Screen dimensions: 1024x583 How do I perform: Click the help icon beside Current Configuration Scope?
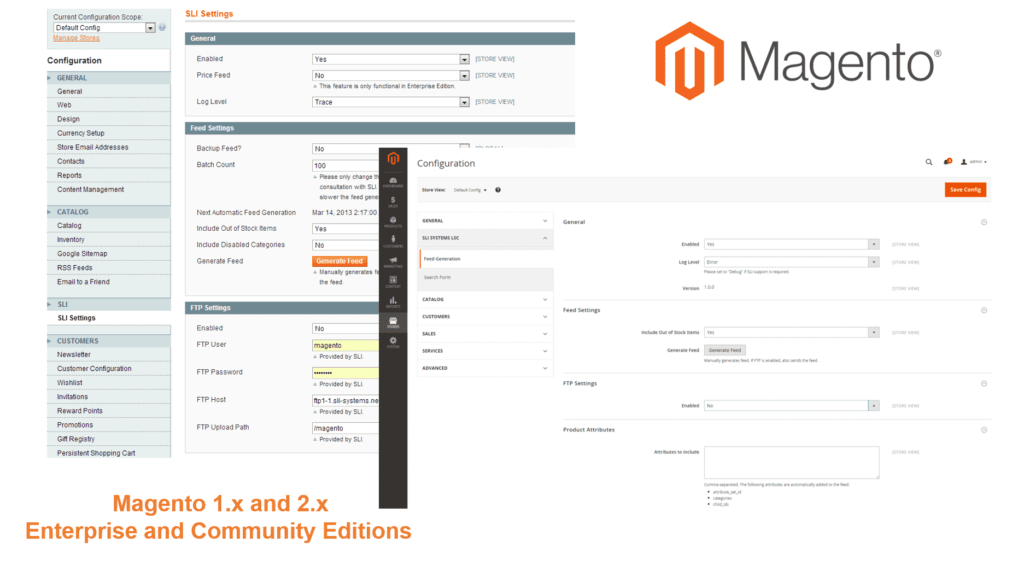[x=162, y=27]
